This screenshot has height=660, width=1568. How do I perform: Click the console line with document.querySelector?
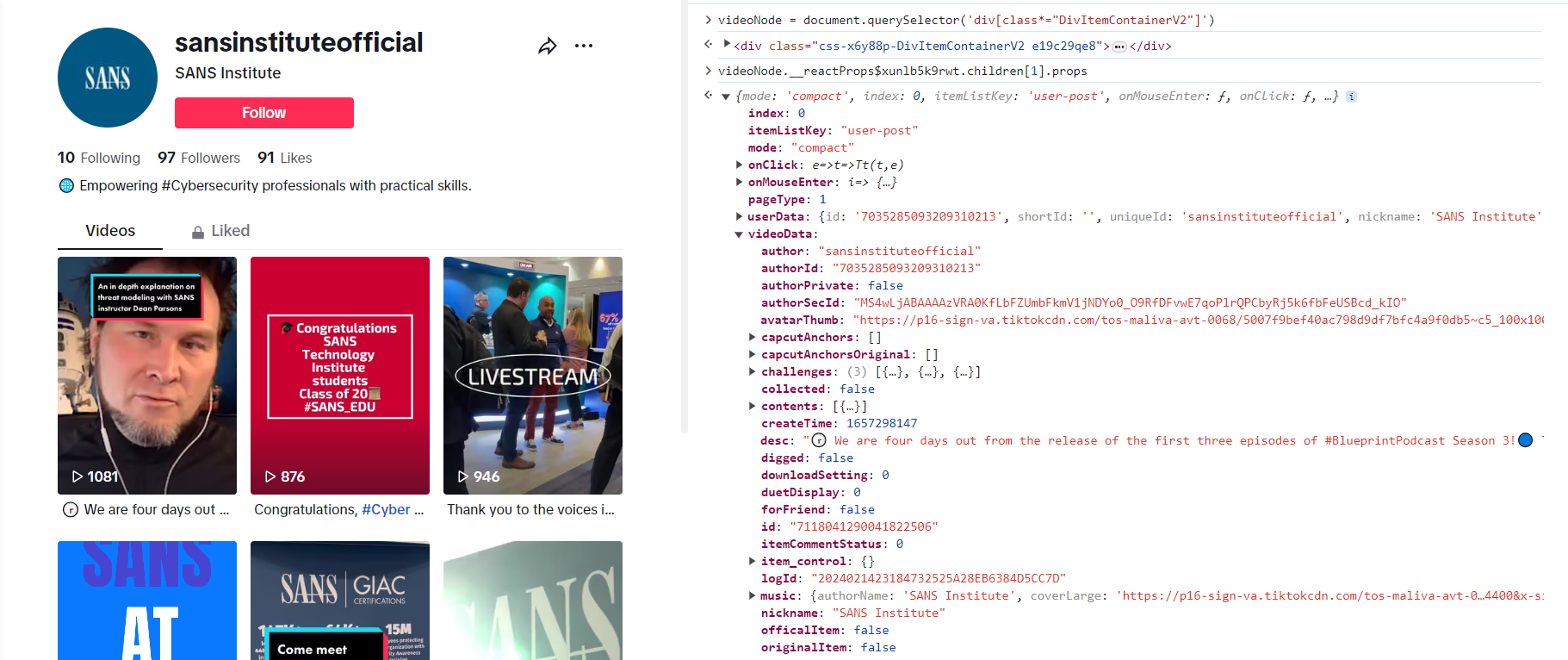pos(966,20)
